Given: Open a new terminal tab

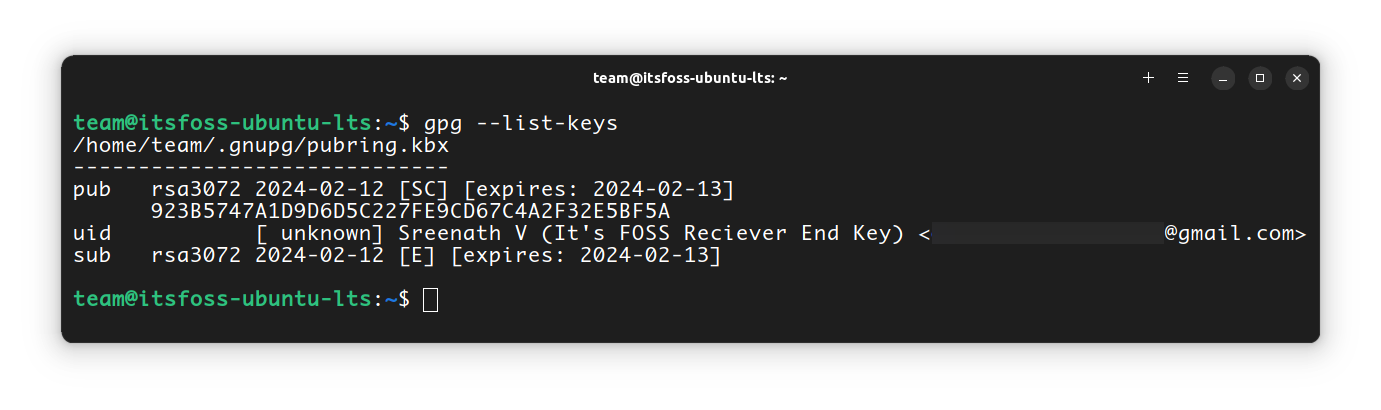Looking at the screenshot, I should [x=1148, y=78].
